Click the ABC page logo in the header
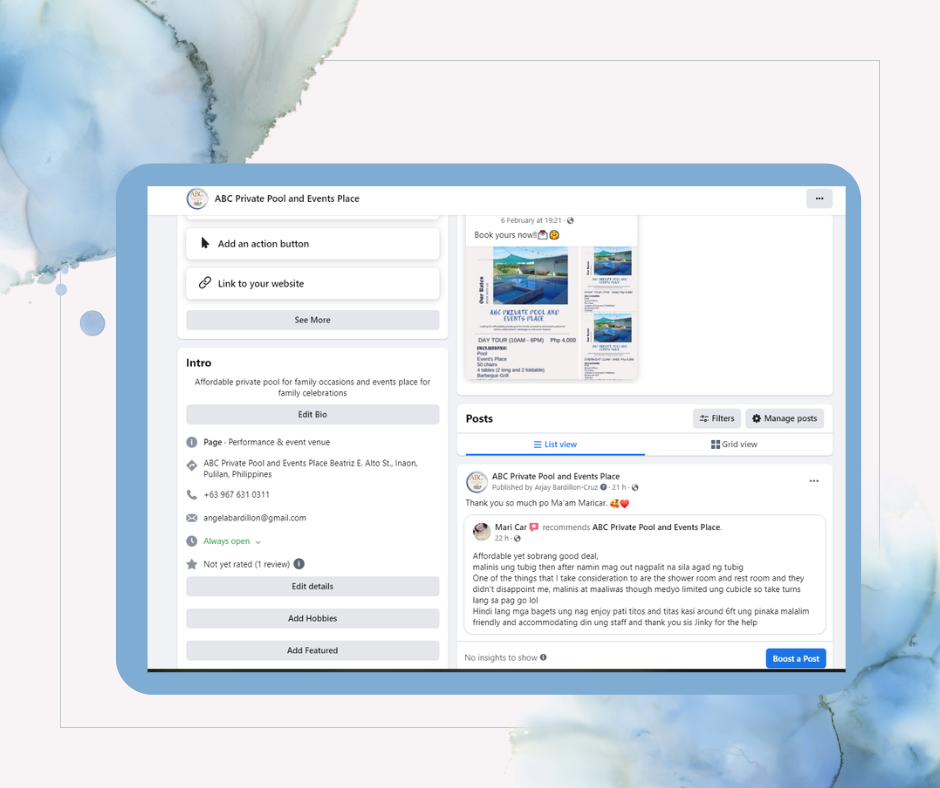Image resolution: width=940 pixels, height=788 pixels. [x=197, y=198]
